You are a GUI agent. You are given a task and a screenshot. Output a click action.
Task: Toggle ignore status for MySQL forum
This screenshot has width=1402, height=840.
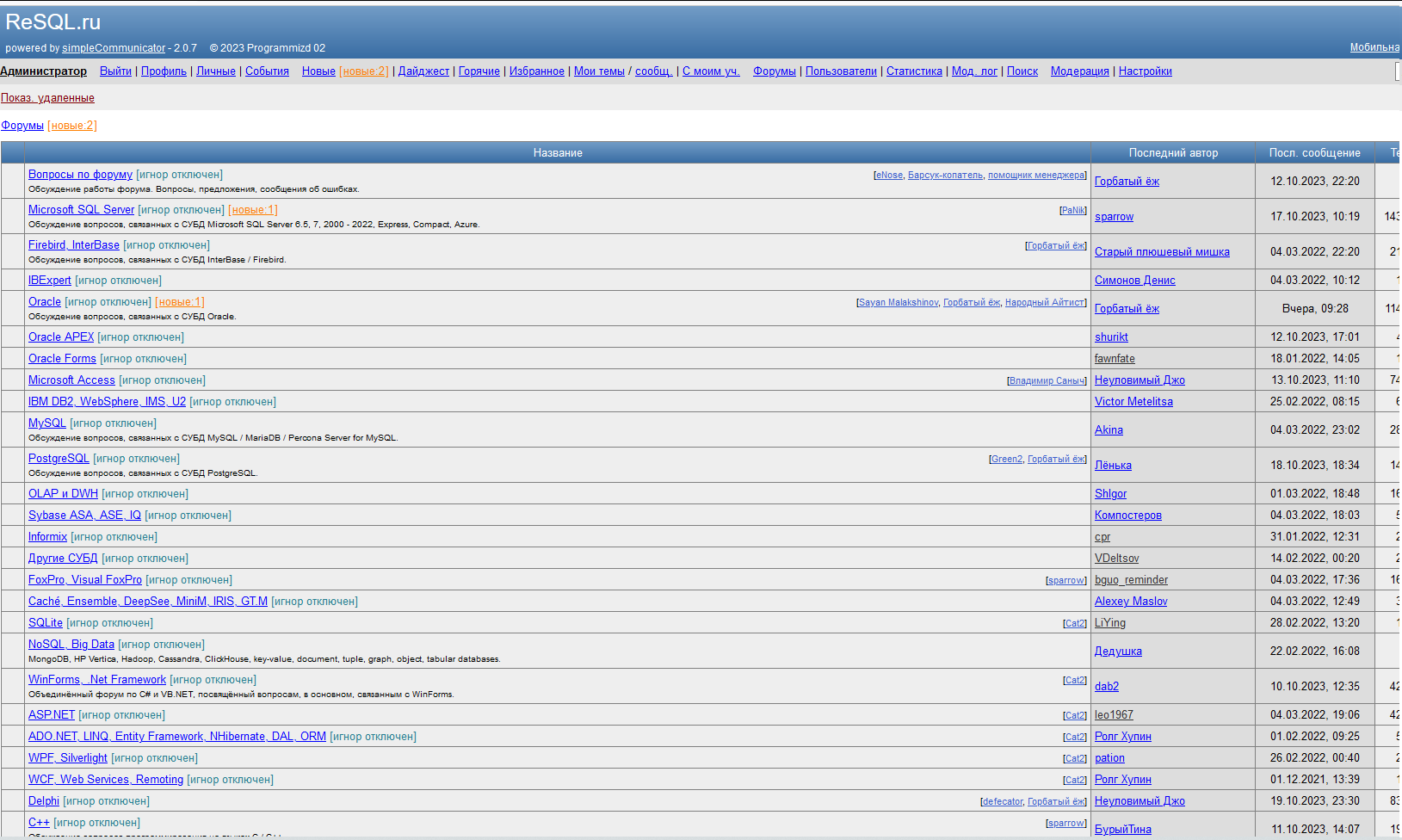(113, 423)
